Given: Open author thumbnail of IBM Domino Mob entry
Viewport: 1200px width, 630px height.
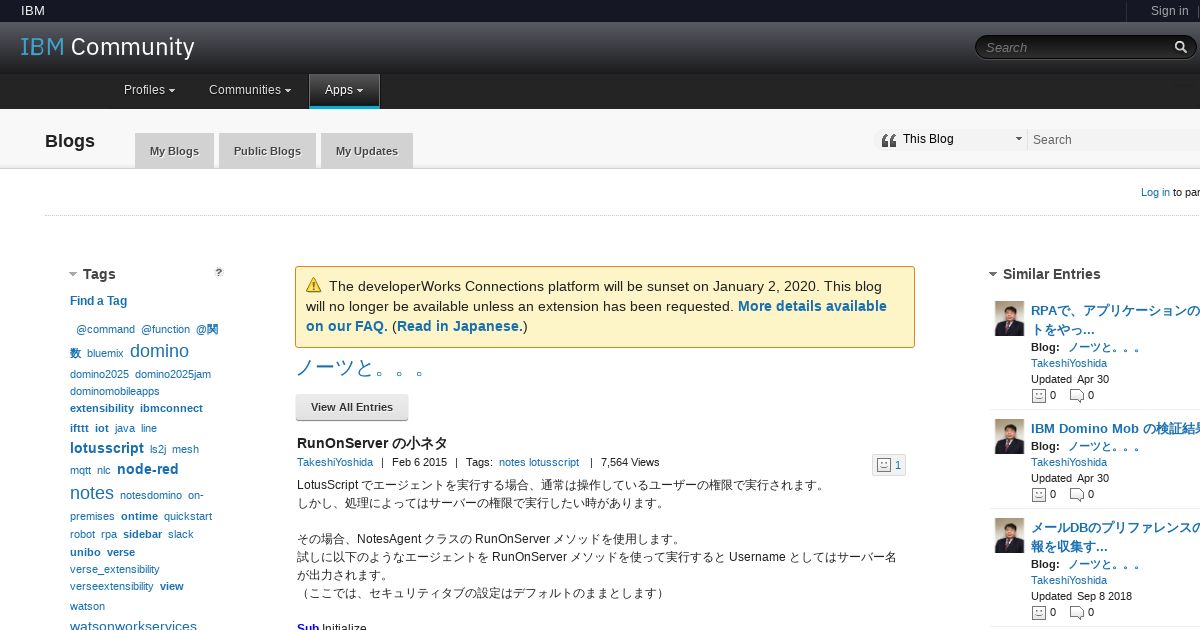Looking at the screenshot, I should coord(1009,436).
